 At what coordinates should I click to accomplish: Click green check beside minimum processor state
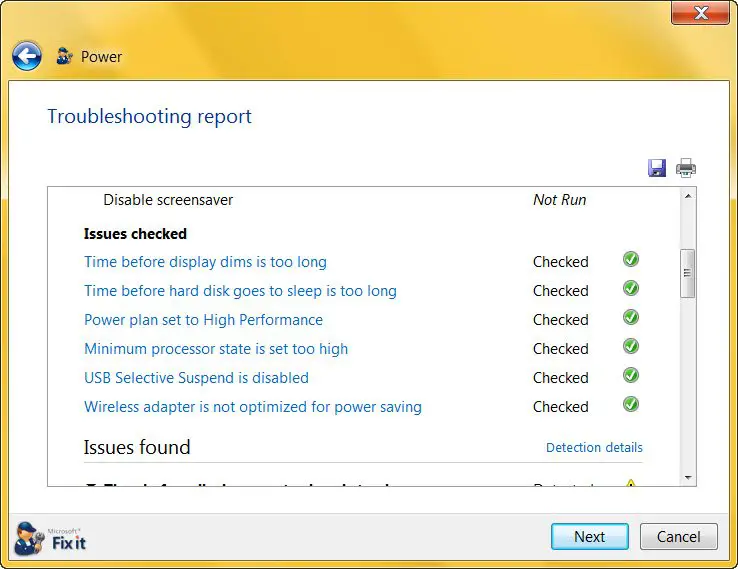point(631,346)
